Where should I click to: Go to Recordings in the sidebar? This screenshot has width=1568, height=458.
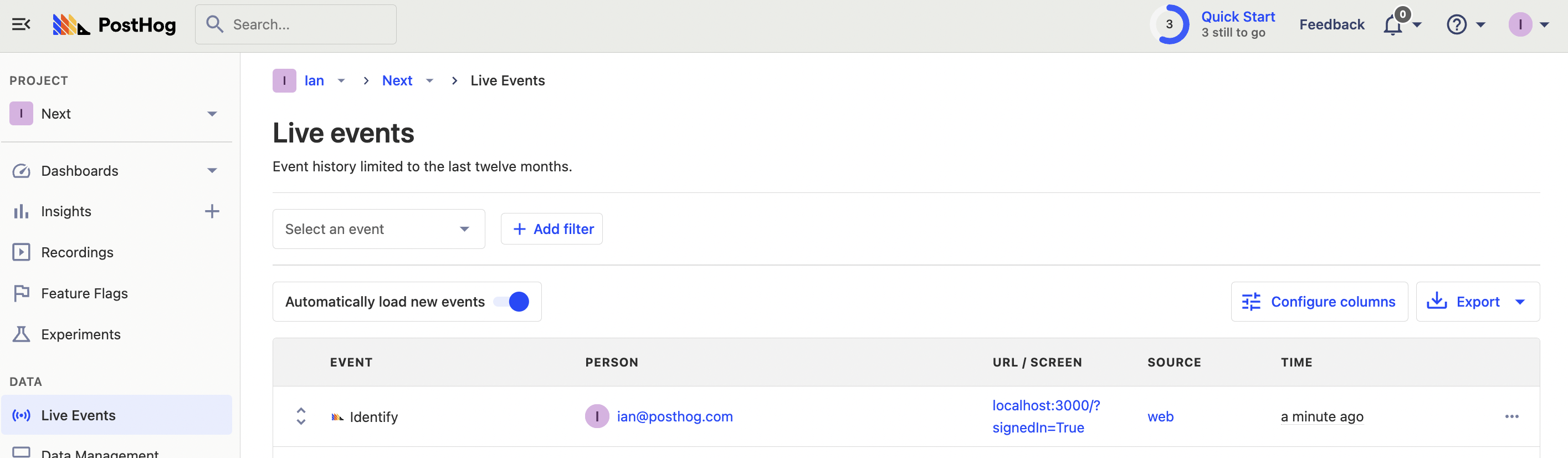[x=76, y=252]
